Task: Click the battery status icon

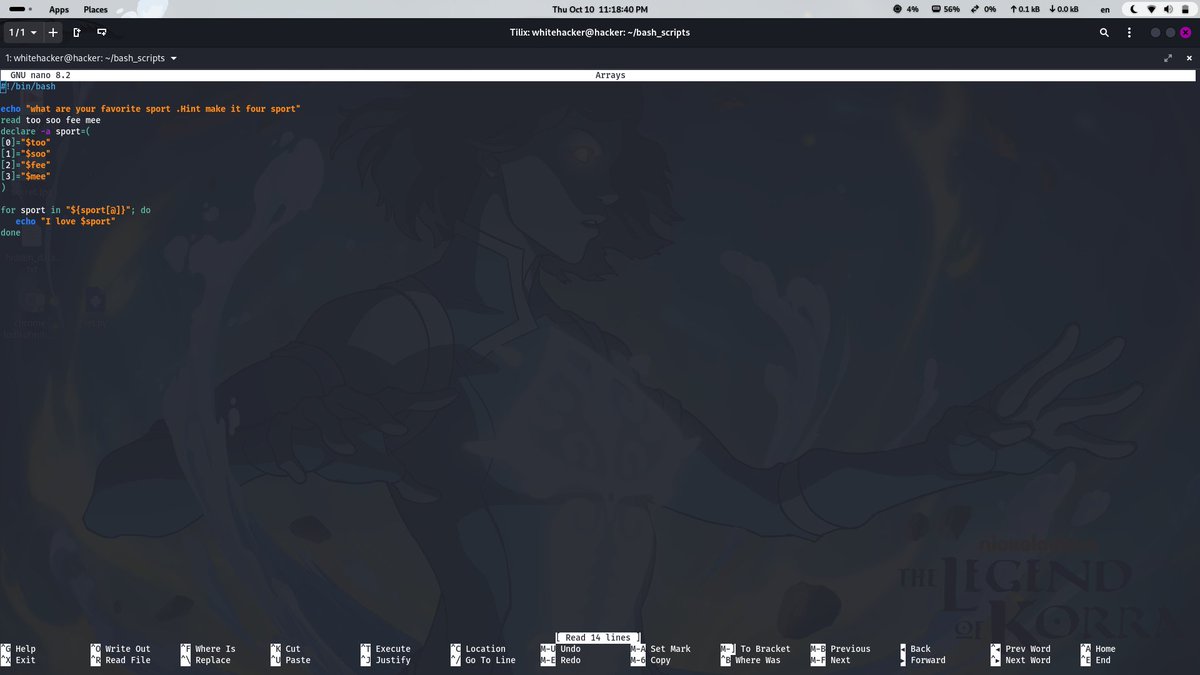Action: [1183, 9]
